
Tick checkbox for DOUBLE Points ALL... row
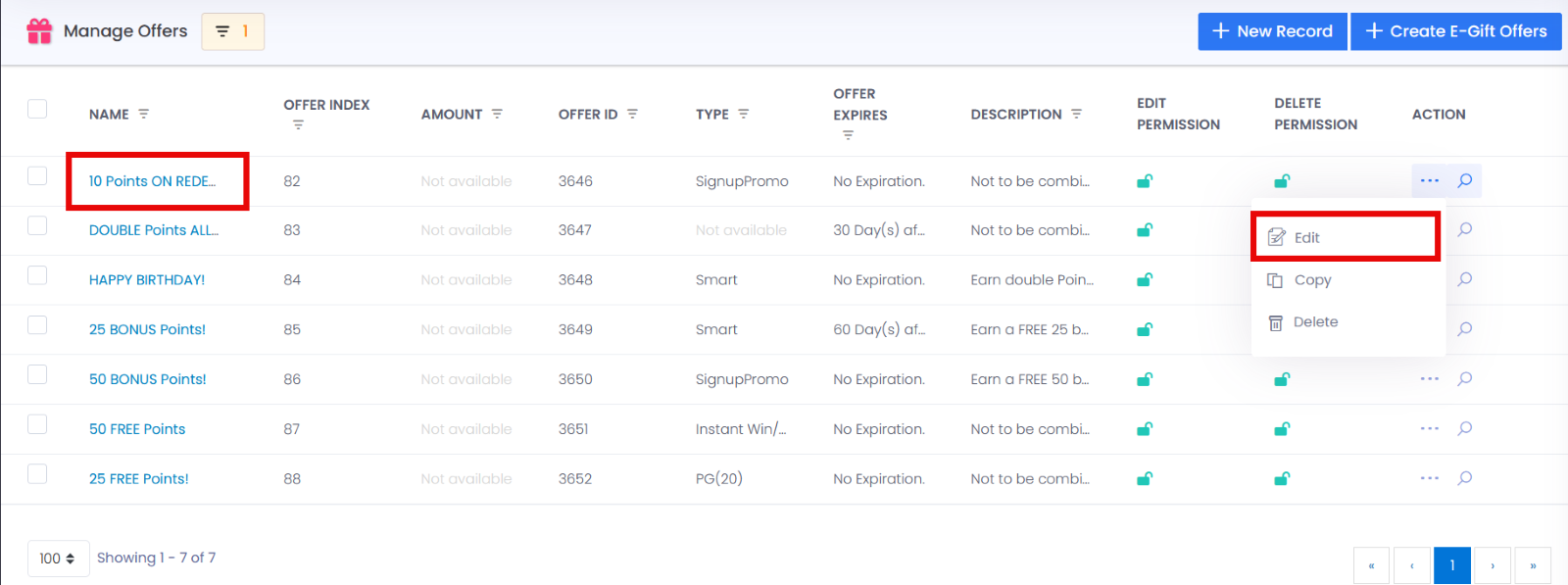(37, 225)
